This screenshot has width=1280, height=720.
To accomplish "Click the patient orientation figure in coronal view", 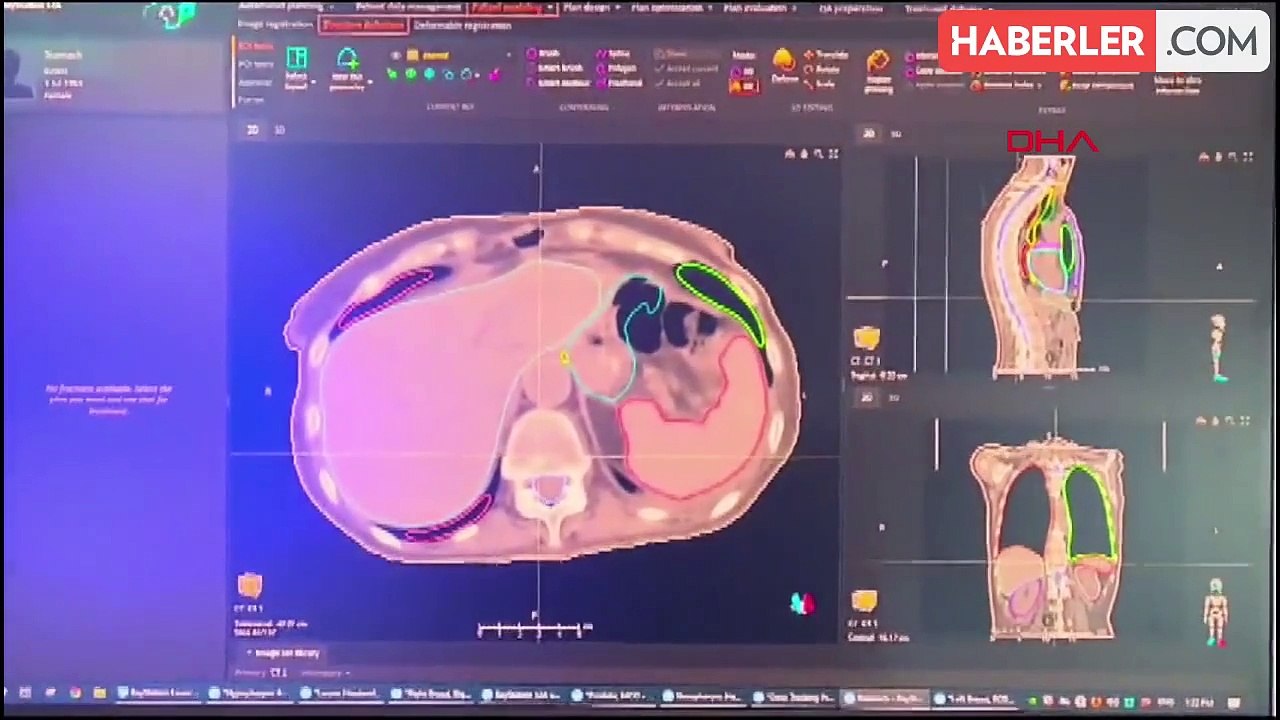I will click(x=1215, y=612).
